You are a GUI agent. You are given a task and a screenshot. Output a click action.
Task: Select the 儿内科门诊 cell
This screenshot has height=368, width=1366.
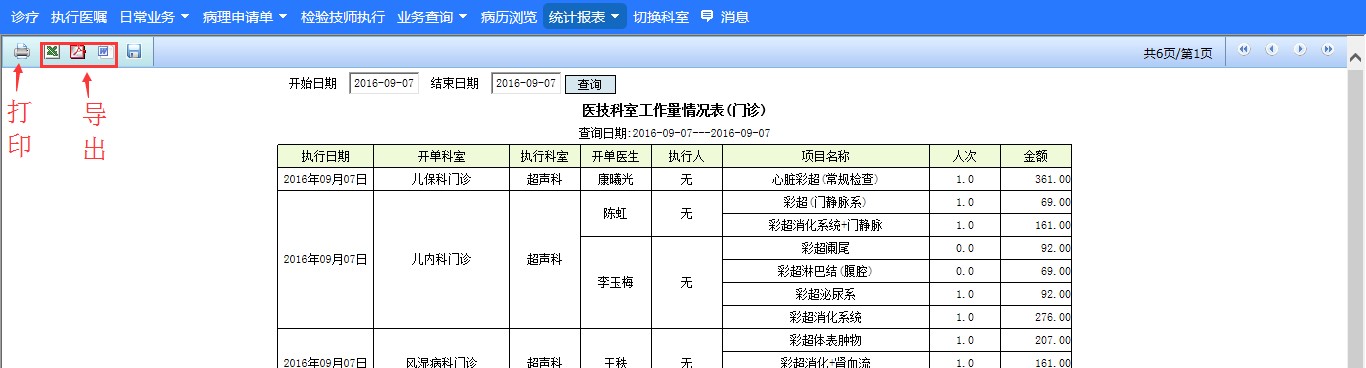[x=441, y=260]
